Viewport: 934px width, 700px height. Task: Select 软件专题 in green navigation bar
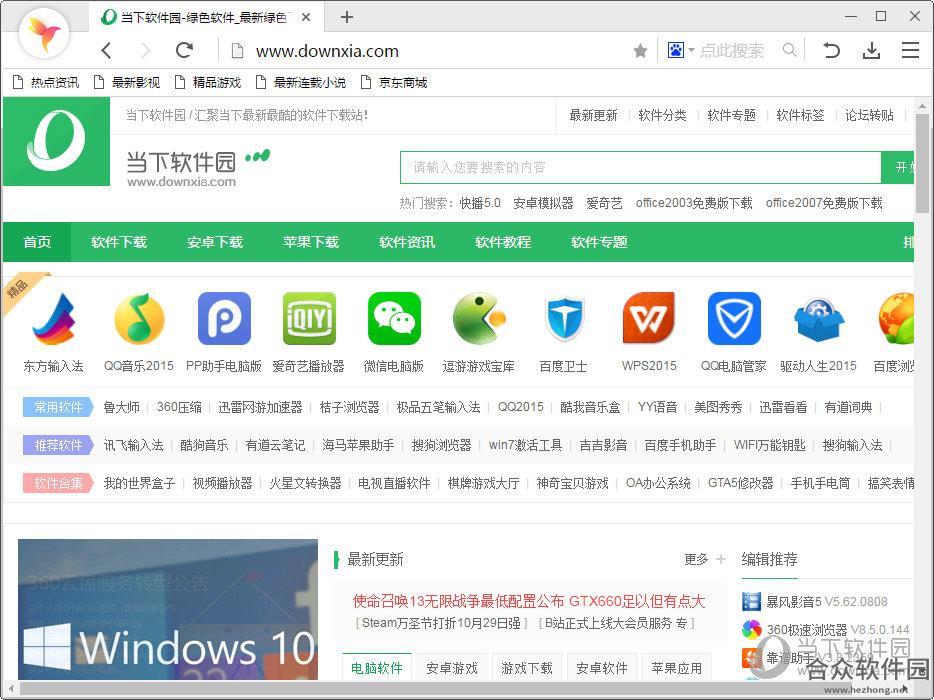point(599,242)
